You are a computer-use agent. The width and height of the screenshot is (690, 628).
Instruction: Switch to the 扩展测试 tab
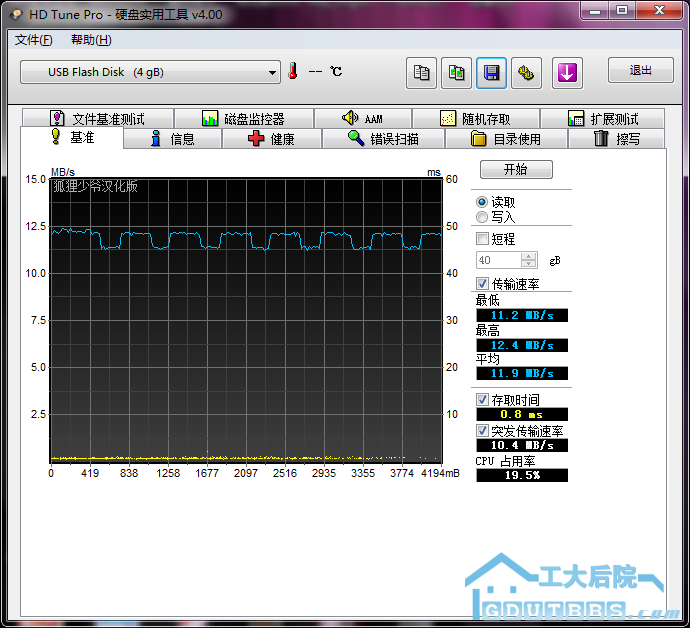click(602, 118)
